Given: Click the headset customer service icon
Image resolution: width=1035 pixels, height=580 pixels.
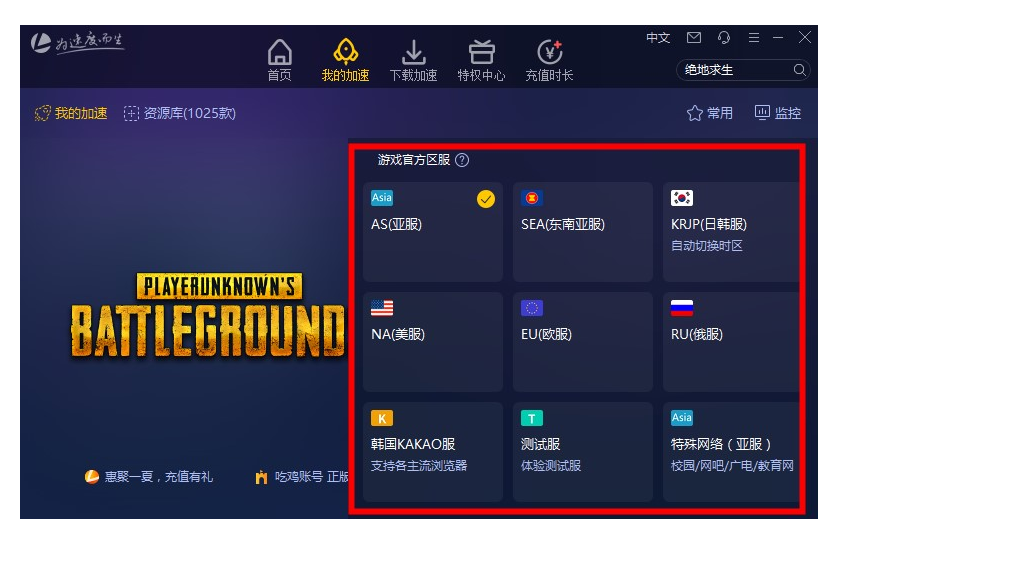Looking at the screenshot, I should tap(723, 37).
